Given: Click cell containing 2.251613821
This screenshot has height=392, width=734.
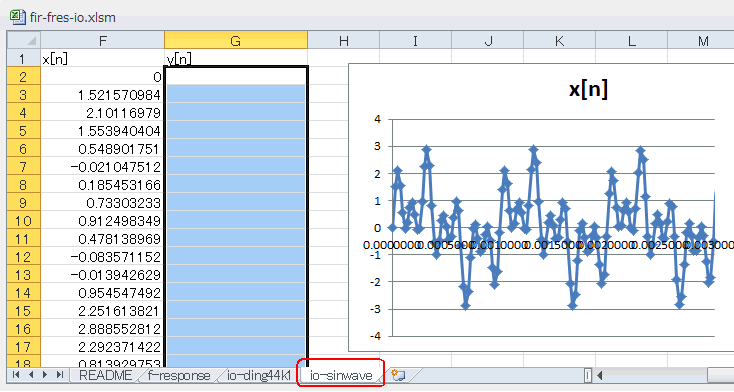Looking at the screenshot, I should (103, 311).
